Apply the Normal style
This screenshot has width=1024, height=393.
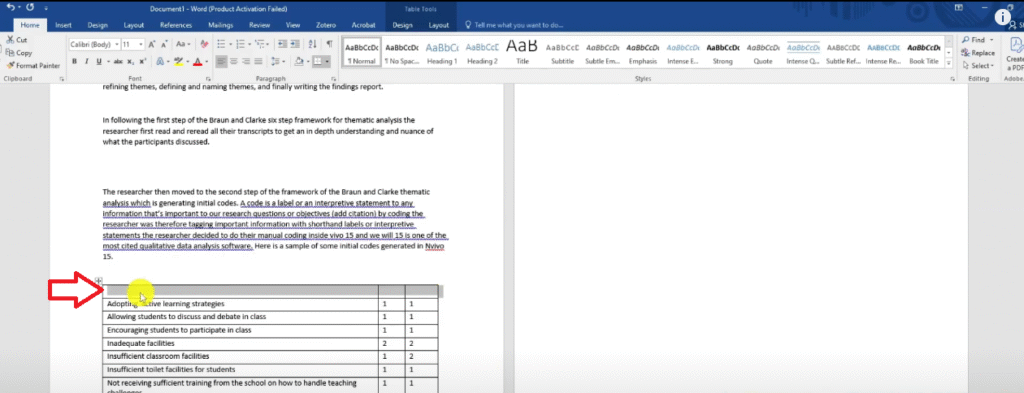361,52
